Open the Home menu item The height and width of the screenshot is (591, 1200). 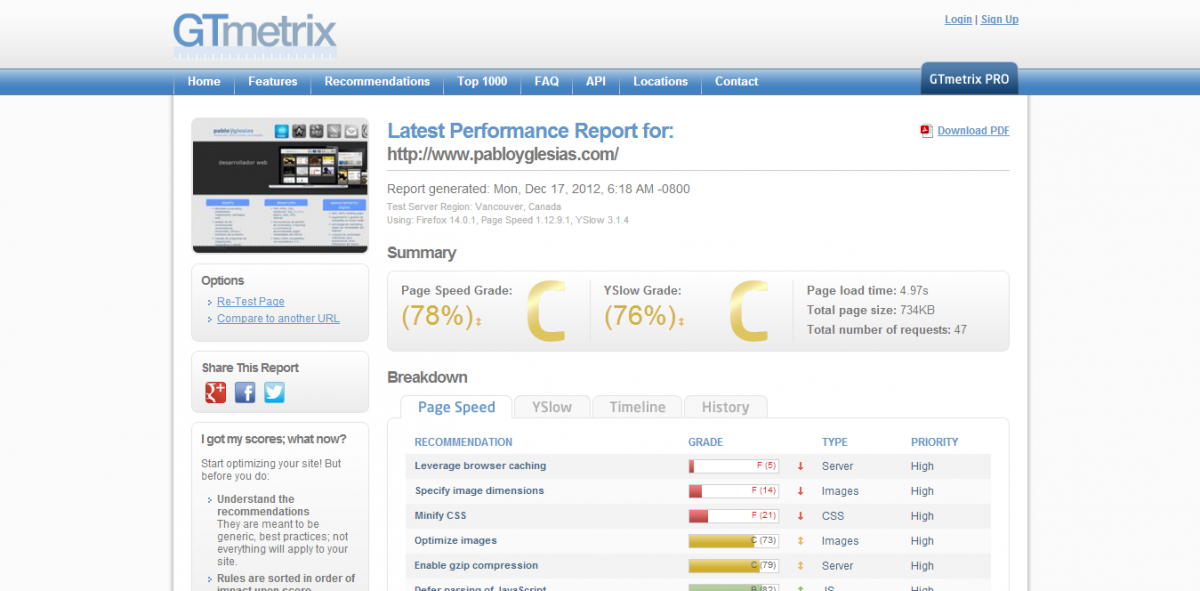204,82
